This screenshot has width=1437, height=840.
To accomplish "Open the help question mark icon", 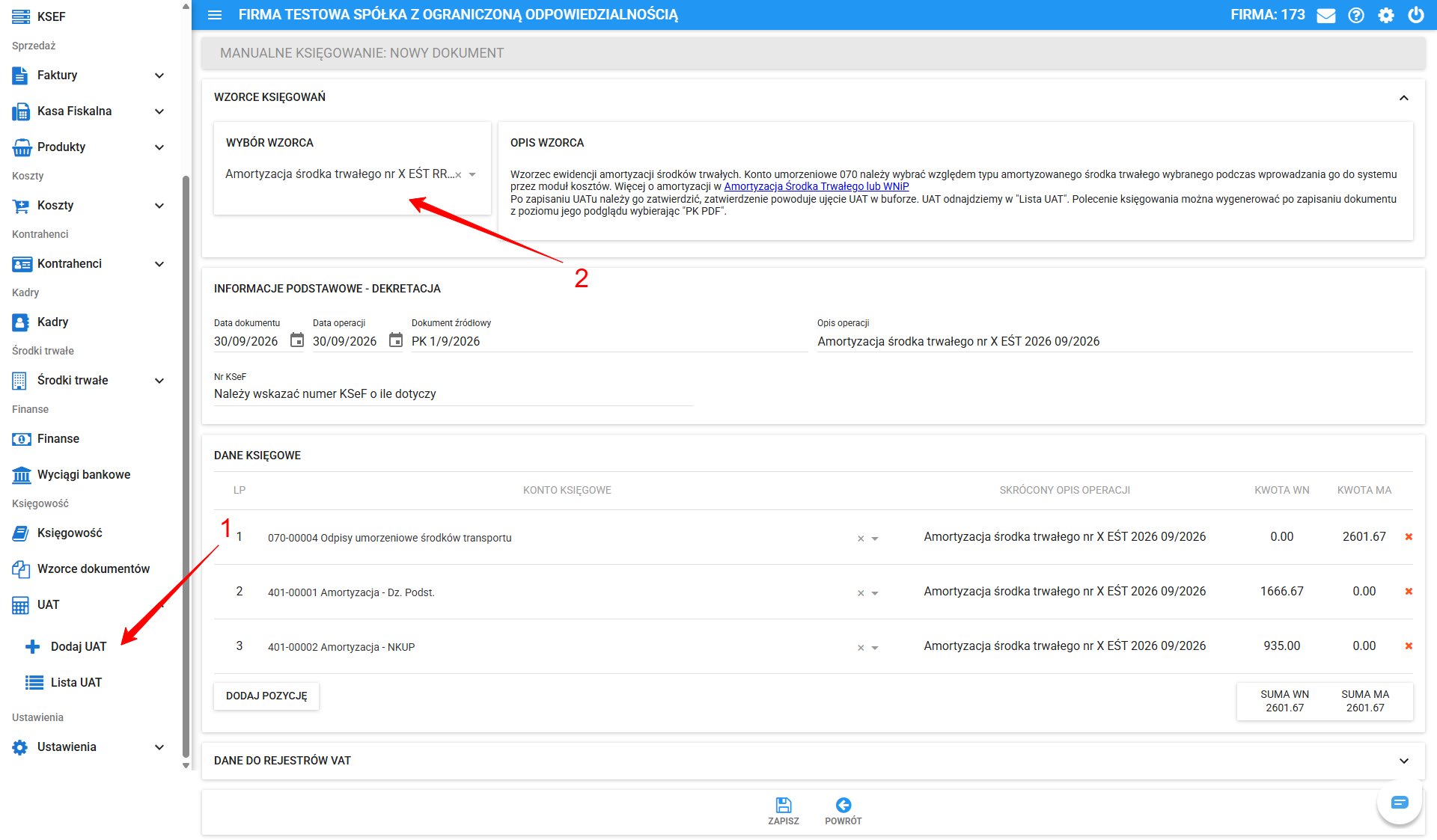I will coord(1356,15).
